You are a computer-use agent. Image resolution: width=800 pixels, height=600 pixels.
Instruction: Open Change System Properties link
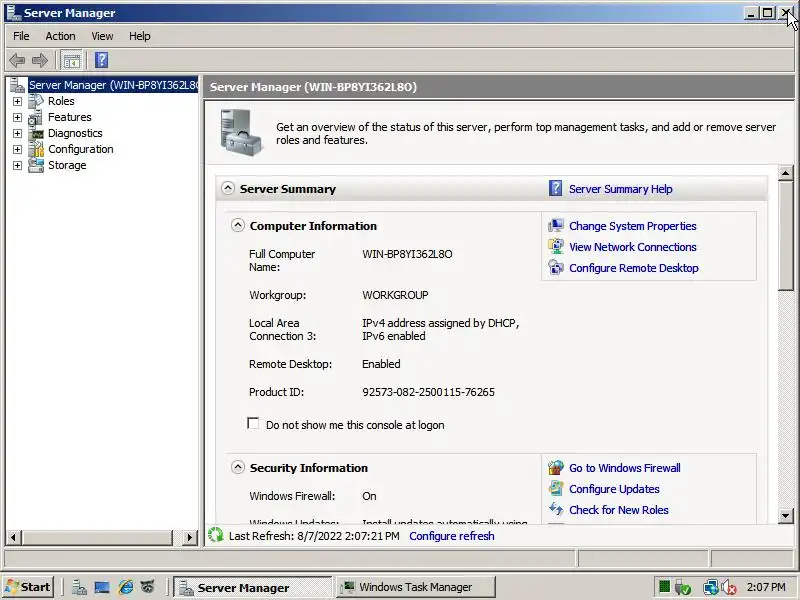coord(633,226)
